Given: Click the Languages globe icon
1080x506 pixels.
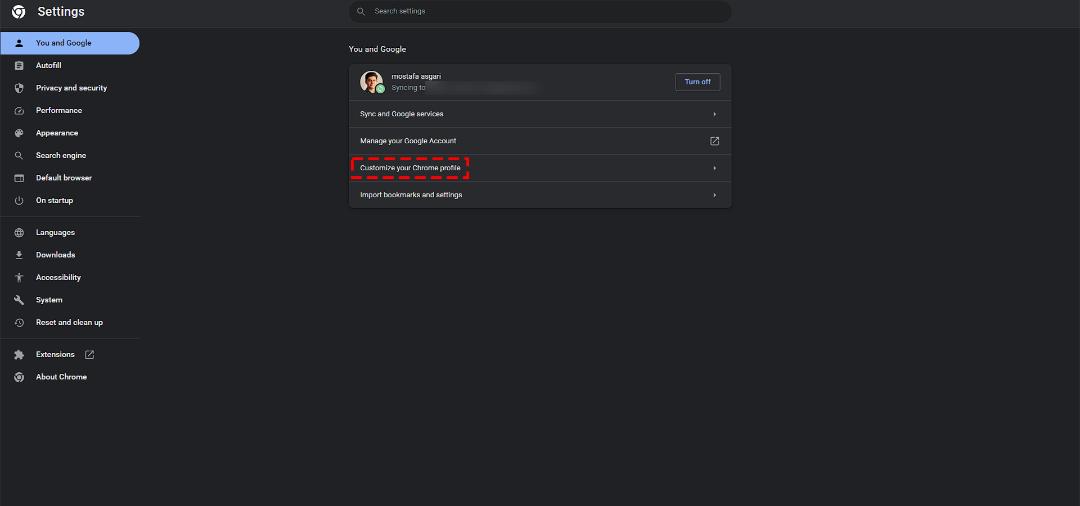Looking at the screenshot, I should coord(19,233).
